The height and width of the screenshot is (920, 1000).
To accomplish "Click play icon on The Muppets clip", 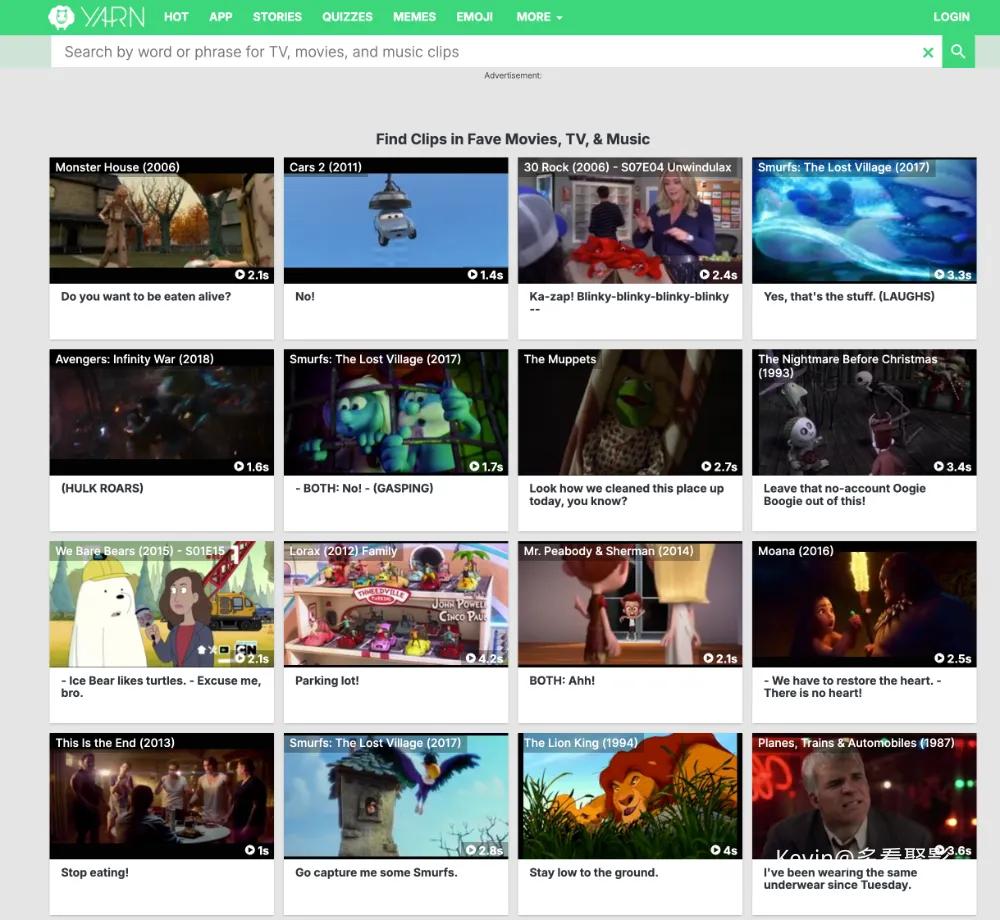I will click(707, 467).
